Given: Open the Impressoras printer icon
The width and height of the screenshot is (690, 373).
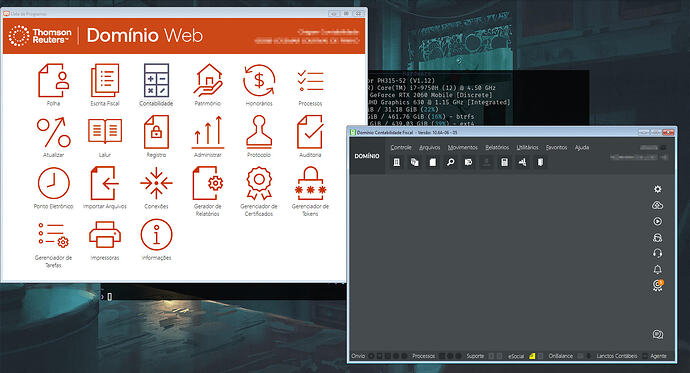Looking at the screenshot, I should (x=105, y=234).
